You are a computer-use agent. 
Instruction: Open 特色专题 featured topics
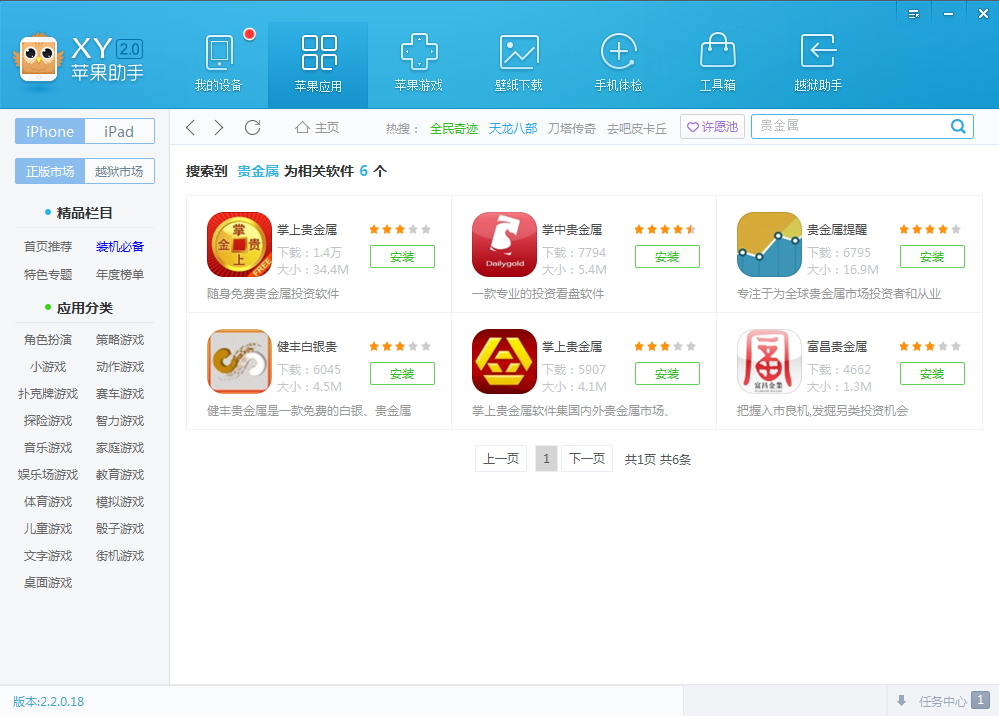[x=48, y=275]
